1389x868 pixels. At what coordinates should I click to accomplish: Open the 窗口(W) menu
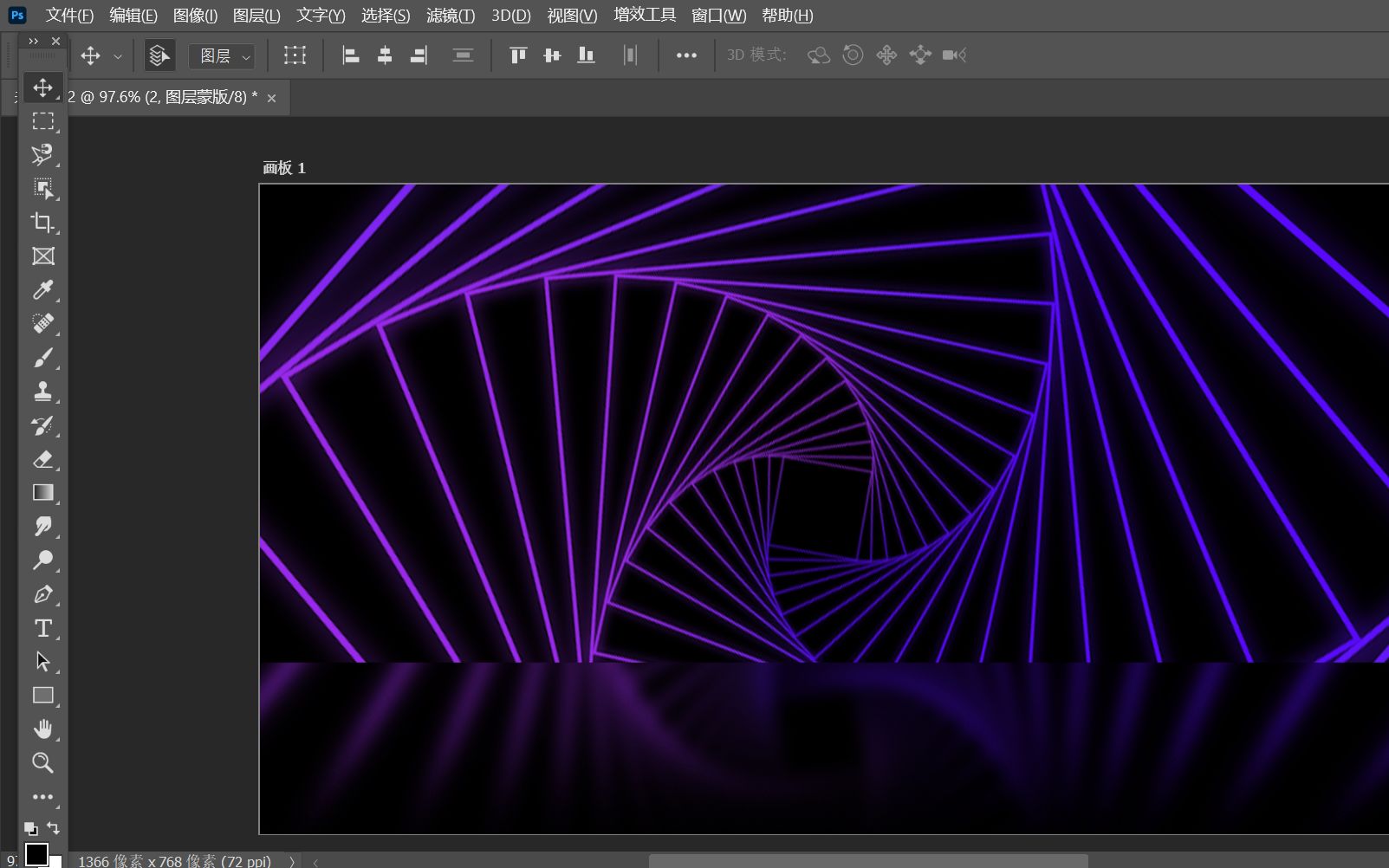tap(718, 16)
